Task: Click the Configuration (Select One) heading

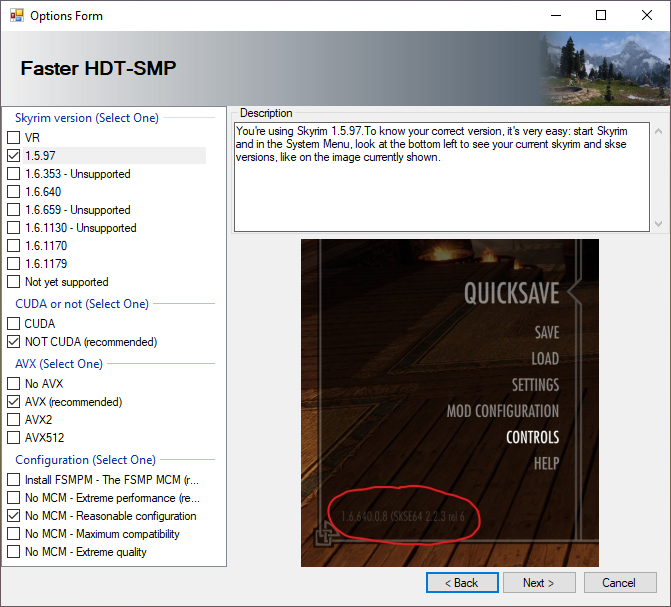Action: tap(85, 460)
